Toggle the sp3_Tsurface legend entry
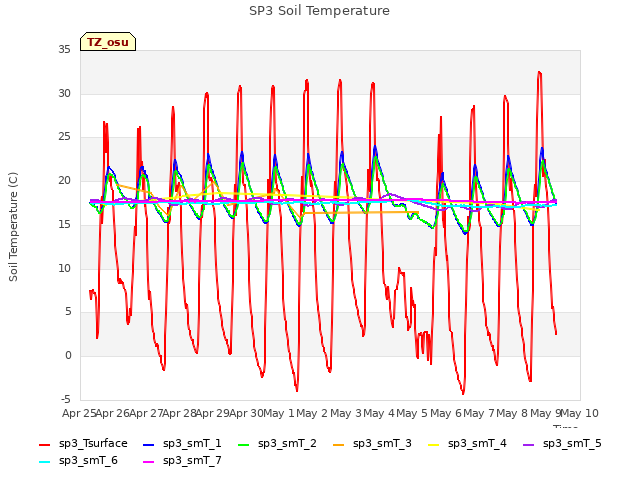The width and height of the screenshot is (640, 480). coord(83,444)
